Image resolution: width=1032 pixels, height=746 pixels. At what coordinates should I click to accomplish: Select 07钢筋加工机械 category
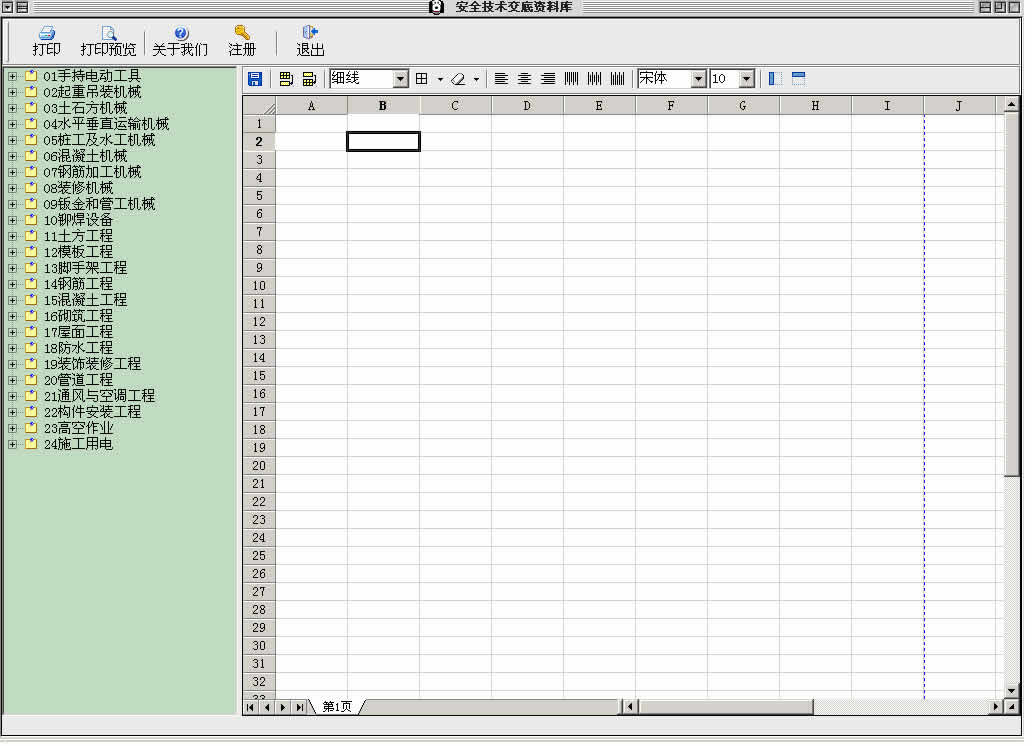[92, 173]
